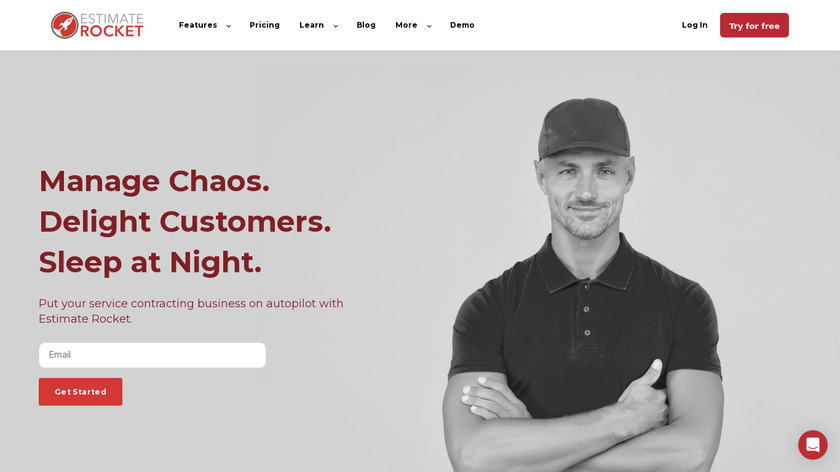This screenshot has height=472, width=840.
Task: Open the Demo page link
Action: coord(462,25)
